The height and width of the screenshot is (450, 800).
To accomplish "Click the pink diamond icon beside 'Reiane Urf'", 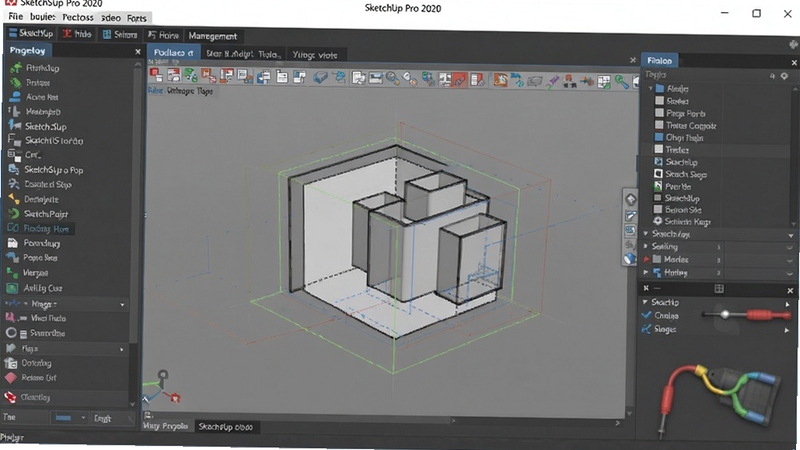I will [11, 378].
